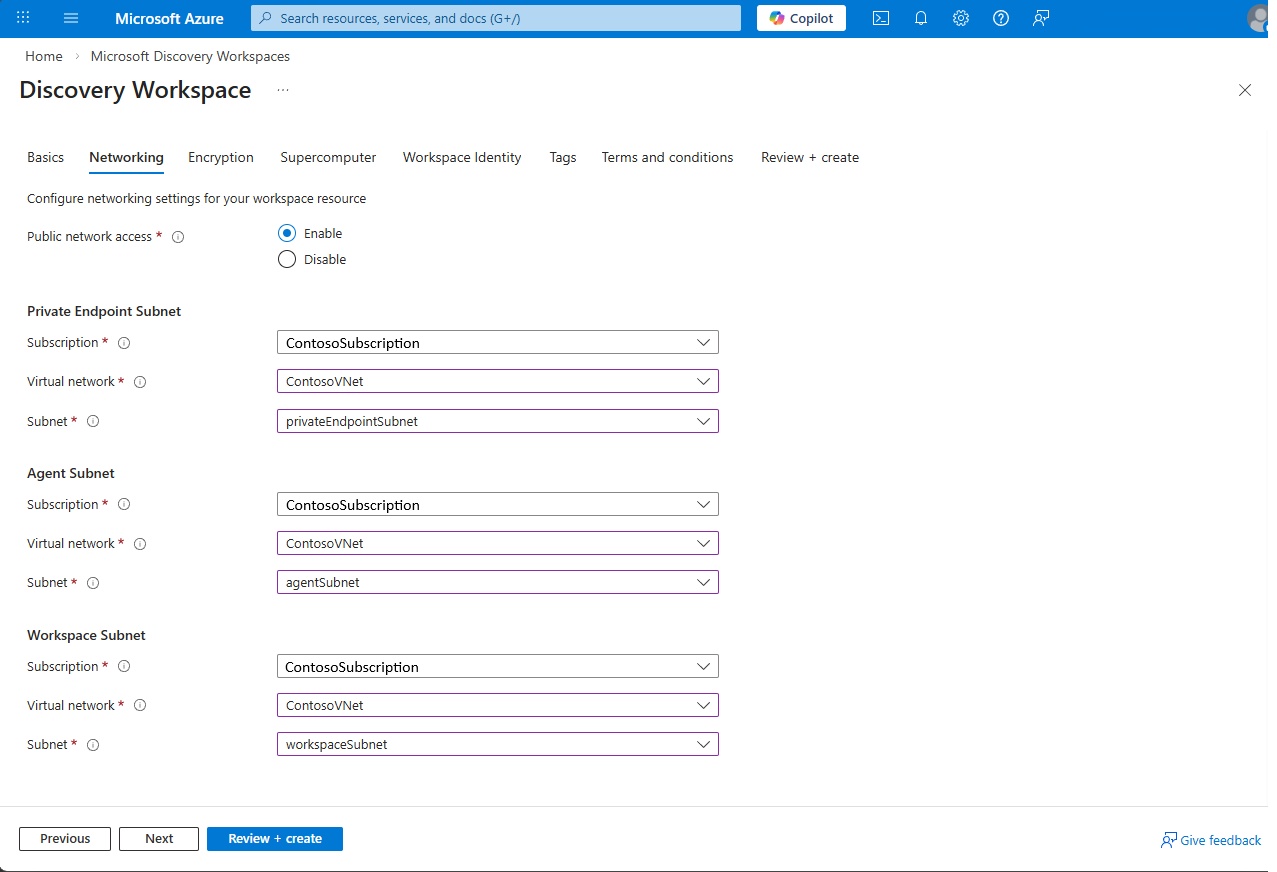Click the Agent Subnet heading

[71, 473]
